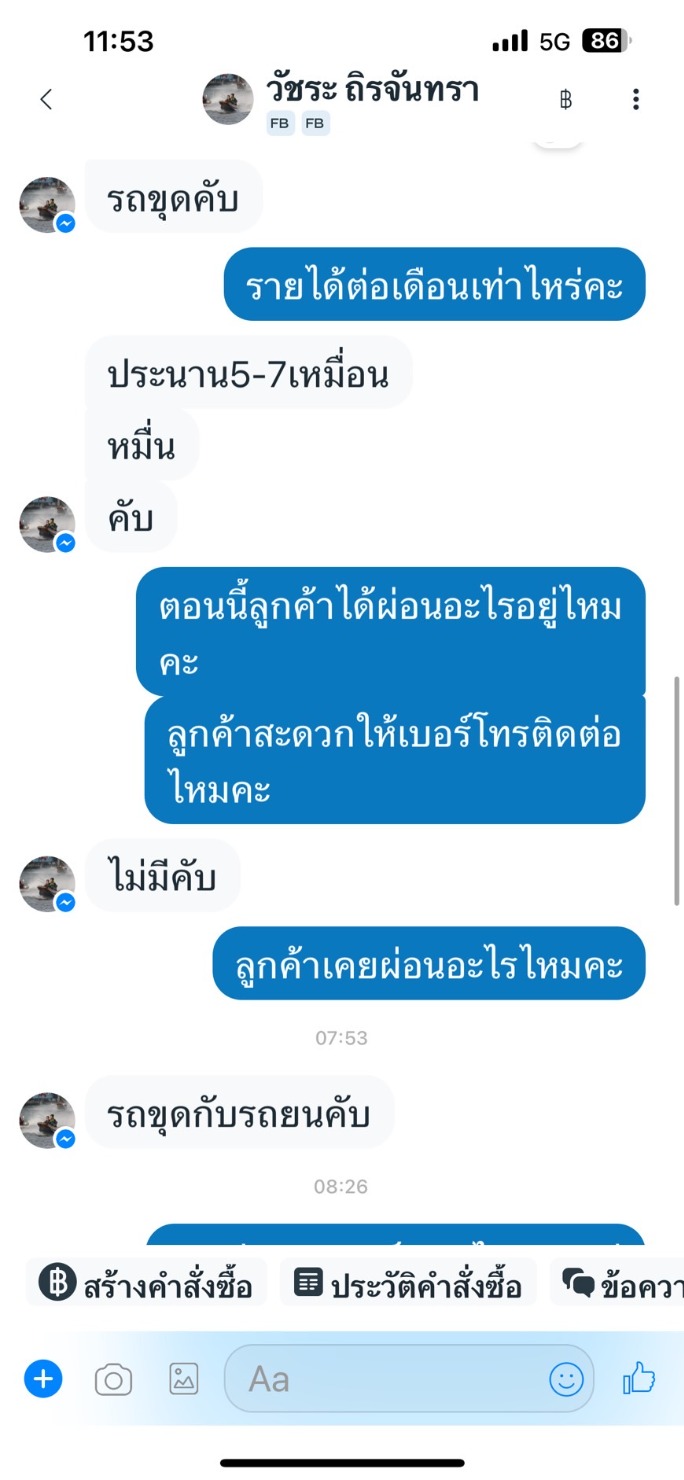The height and width of the screenshot is (1480, 684).
Task: Tap avatar beside ไม่มีคับ message
Action: [x=47, y=884]
